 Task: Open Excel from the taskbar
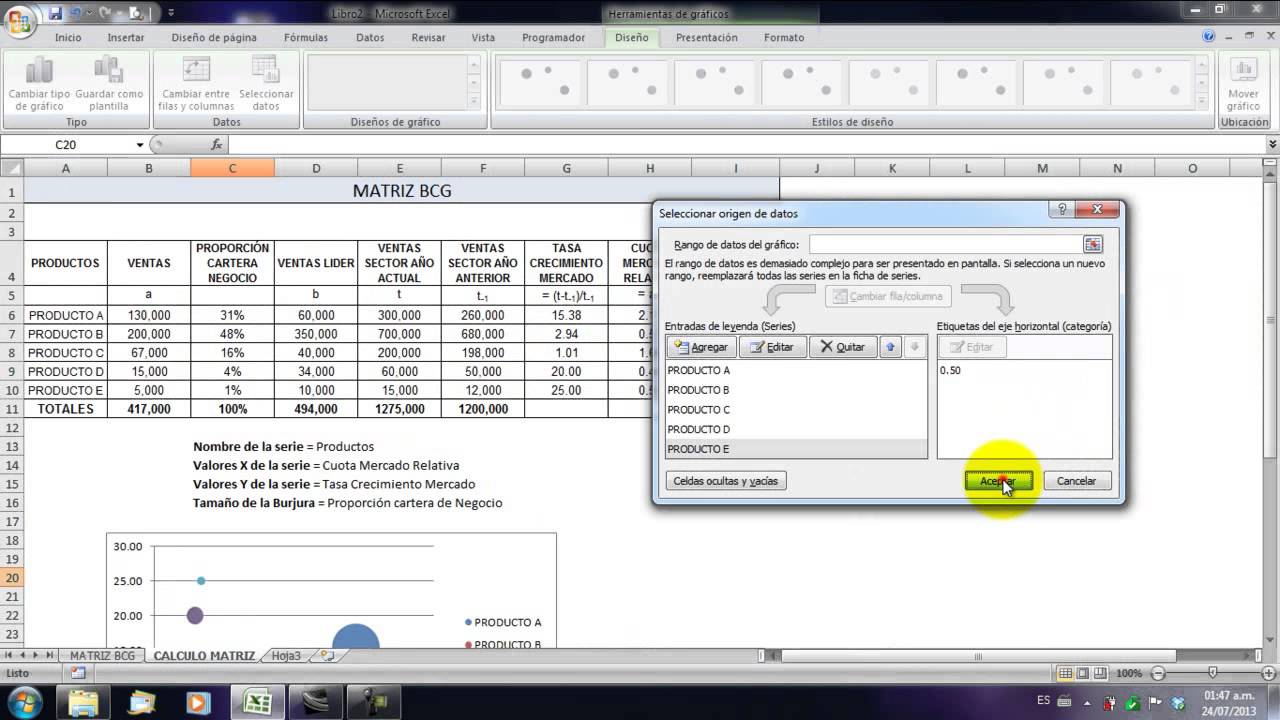click(x=258, y=702)
